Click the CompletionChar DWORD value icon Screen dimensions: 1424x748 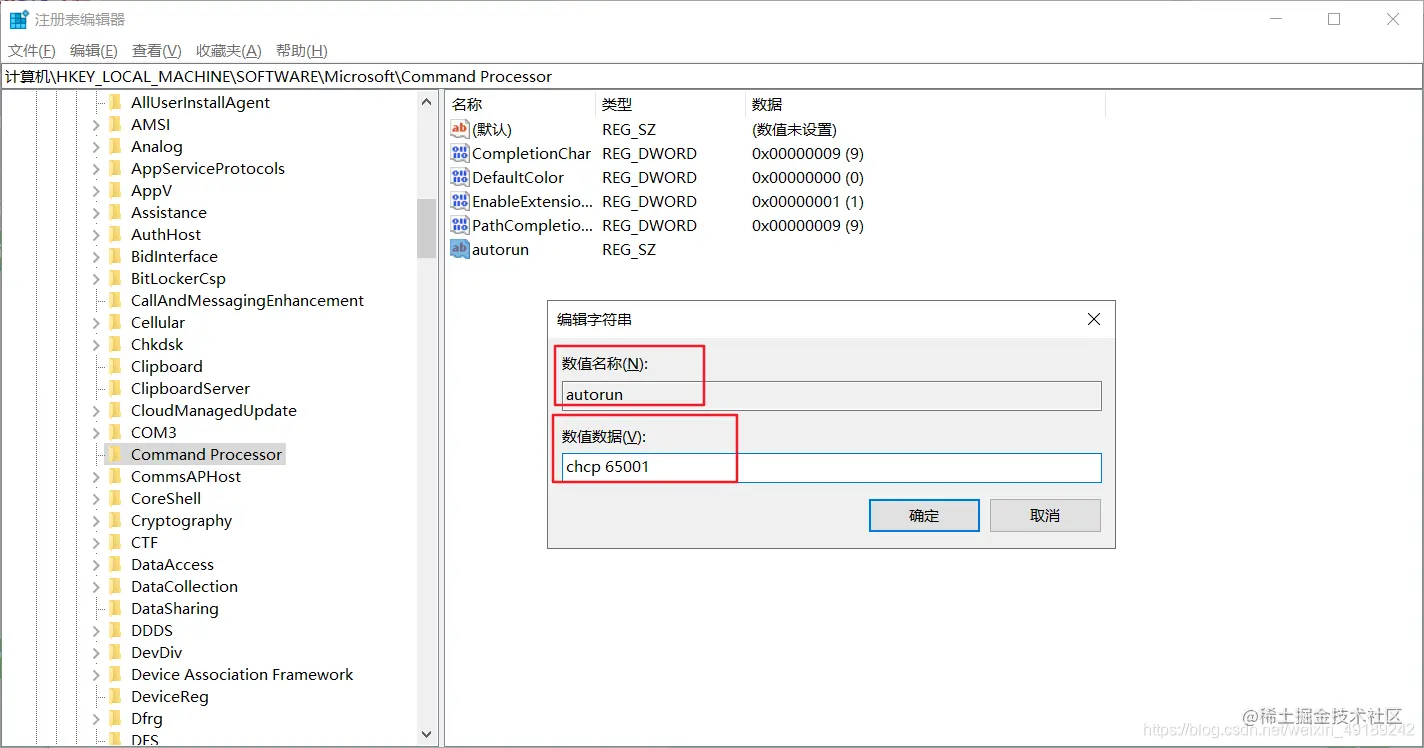460,153
